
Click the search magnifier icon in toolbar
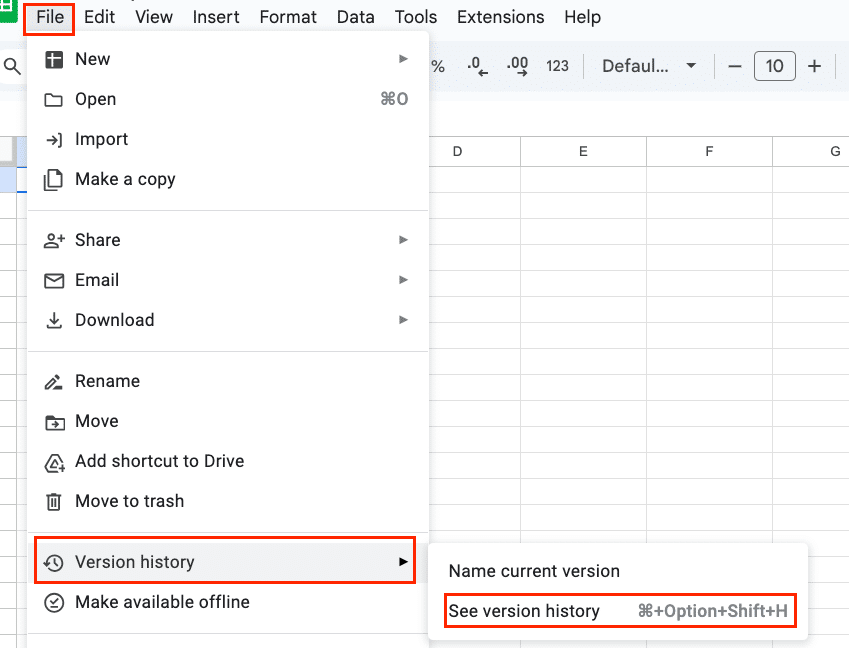[12, 67]
